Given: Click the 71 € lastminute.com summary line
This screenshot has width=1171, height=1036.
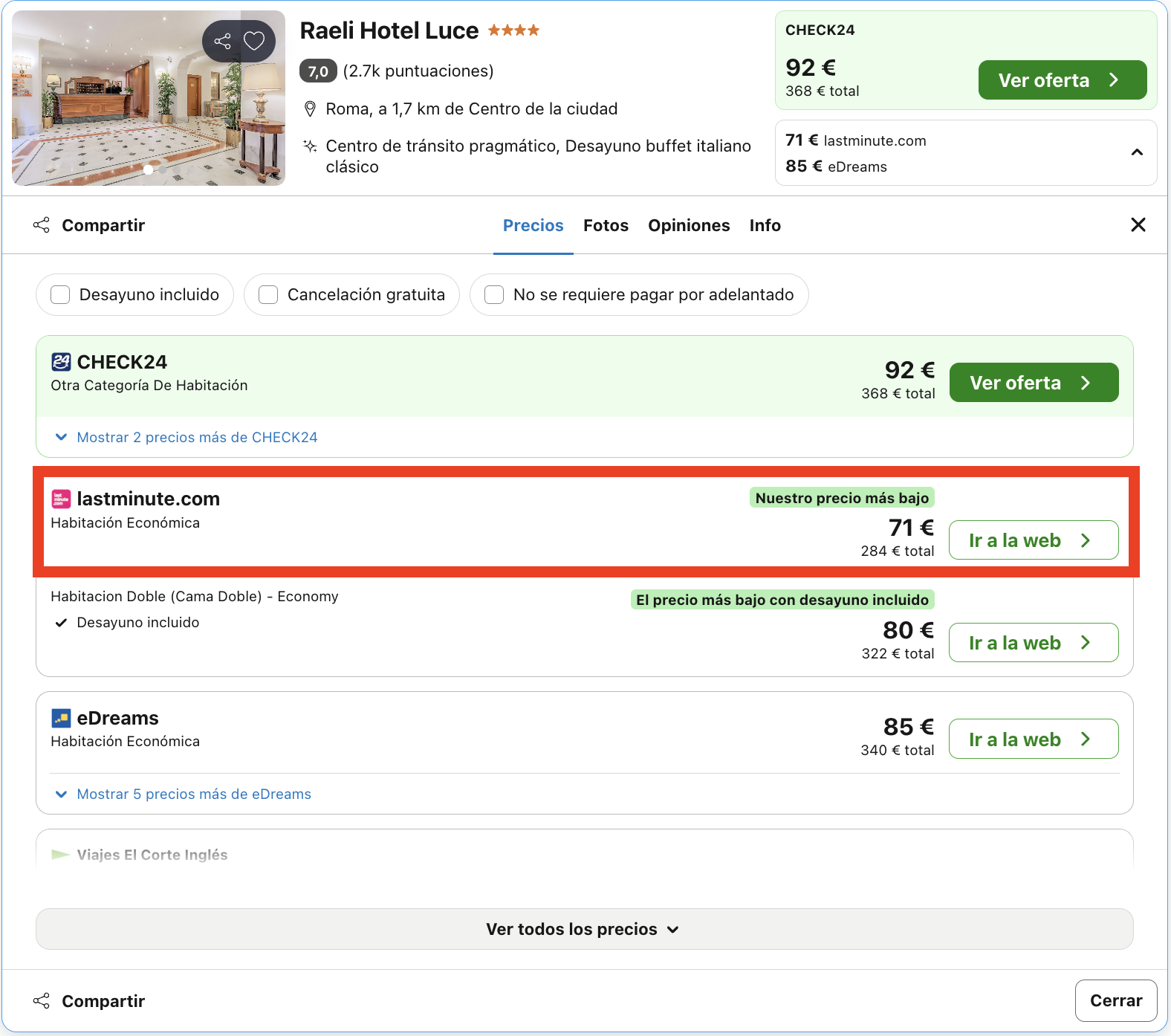Looking at the screenshot, I should [856, 140].
